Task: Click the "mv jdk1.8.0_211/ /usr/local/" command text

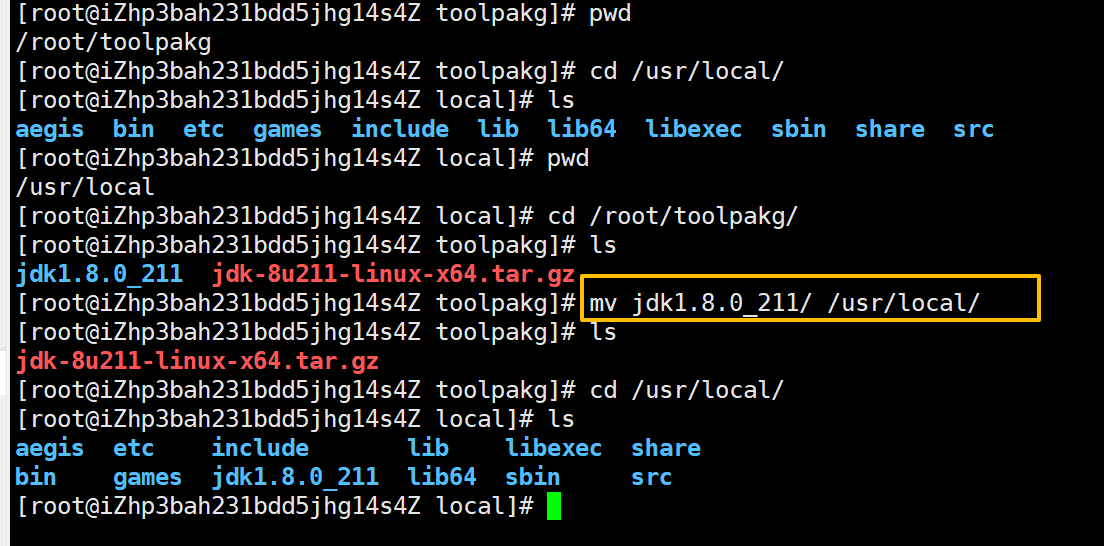Action: [784, 304]
